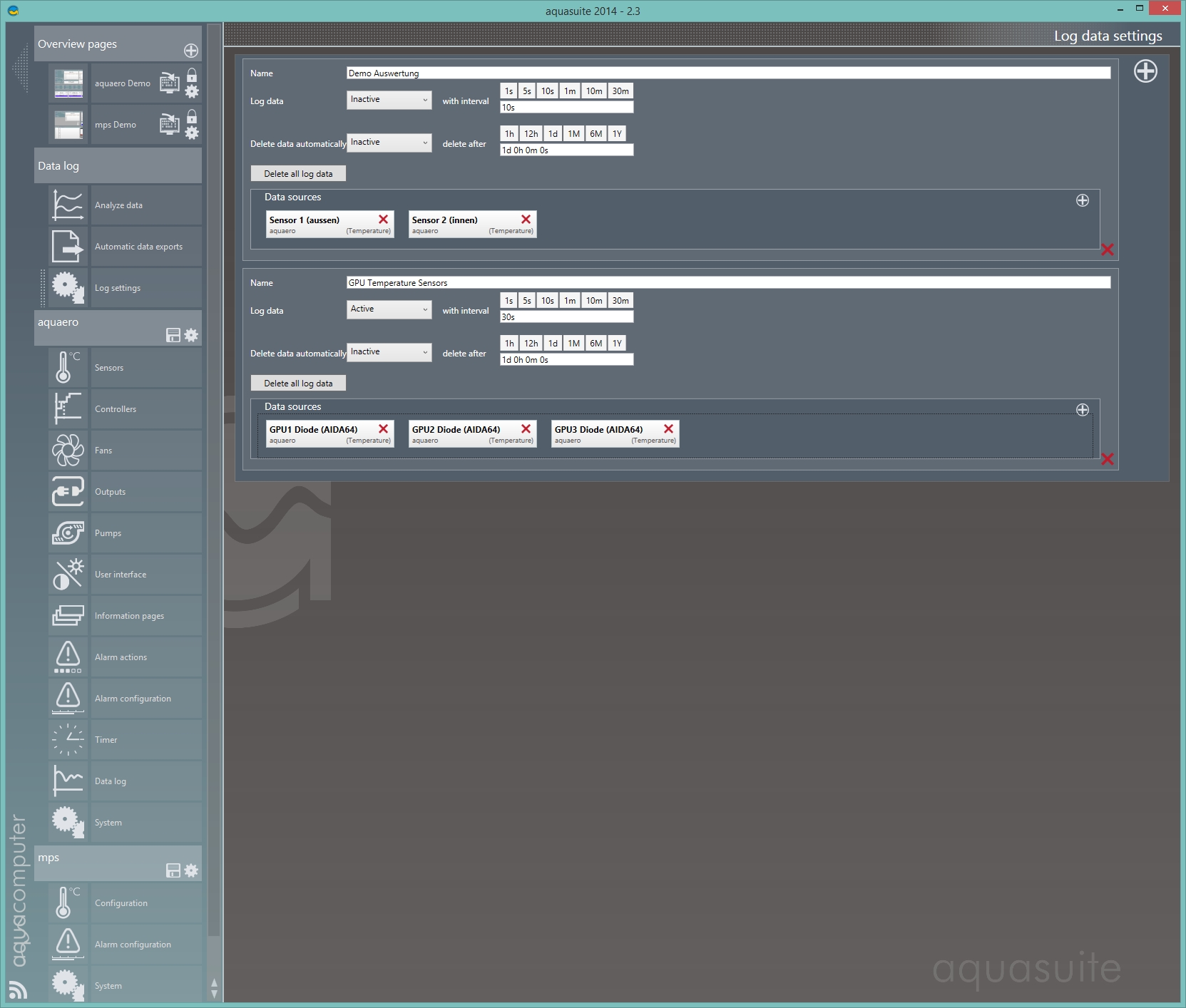Select Log settings in the sidebar
Screen dimensions: 1186x1008
point(126,288)
